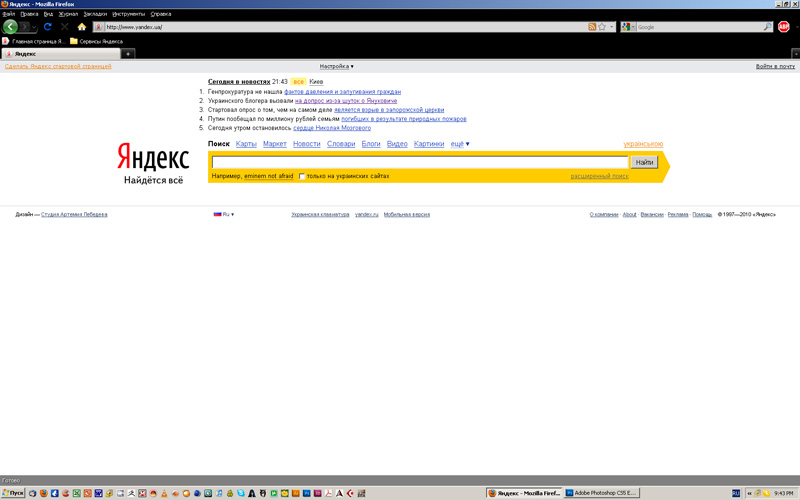Launch Photoshop Ps icon in quick launch
The height and width of the screenshot is (500, 800).
(307, 493)
